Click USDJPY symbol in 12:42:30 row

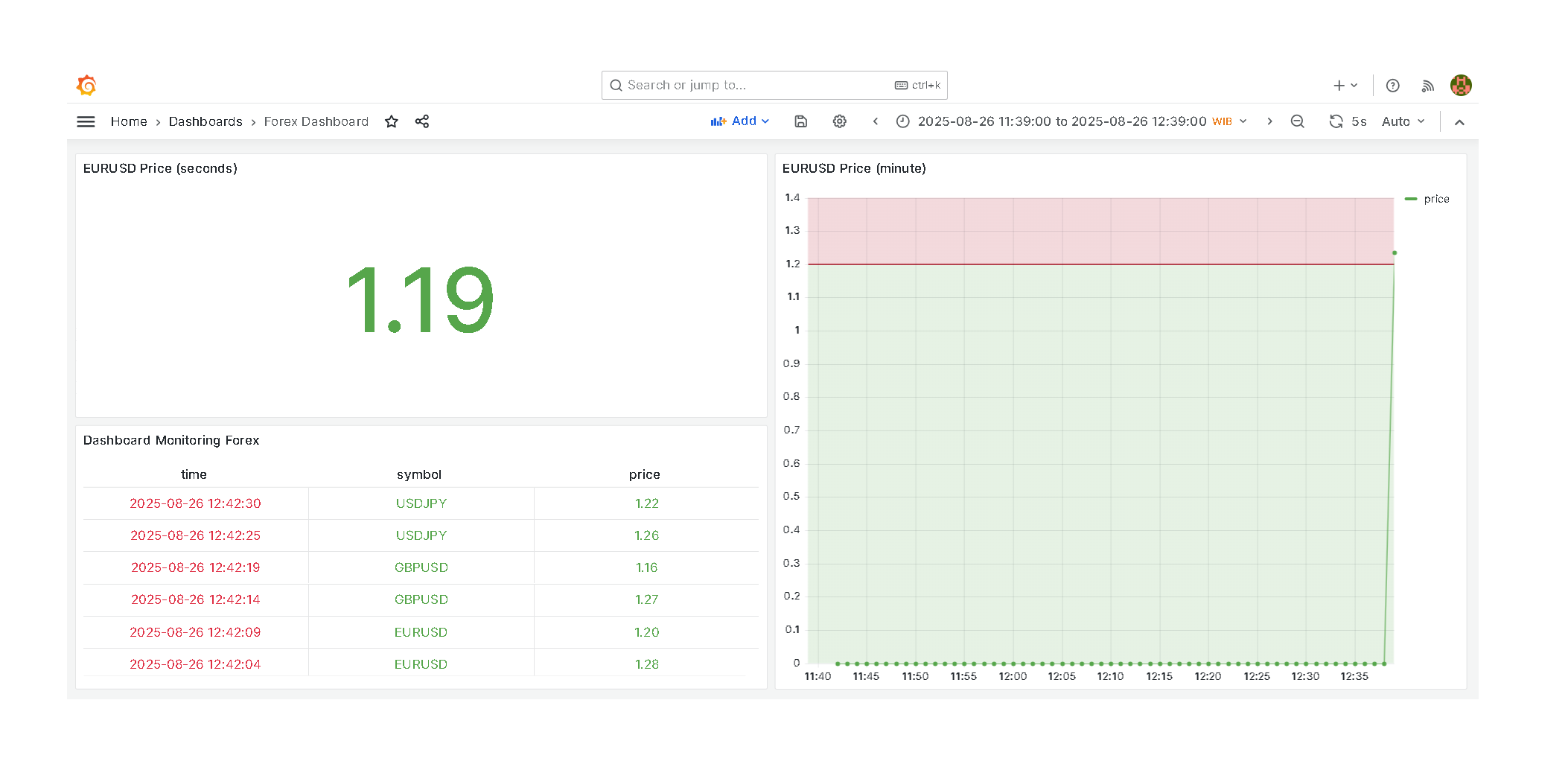click(x=421, y=503)
